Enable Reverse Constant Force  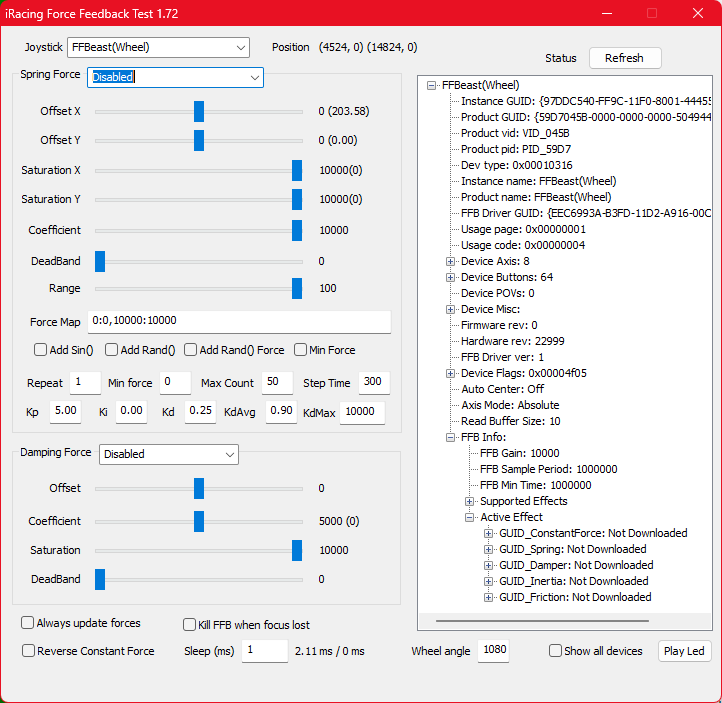click(x=29, y=651)
